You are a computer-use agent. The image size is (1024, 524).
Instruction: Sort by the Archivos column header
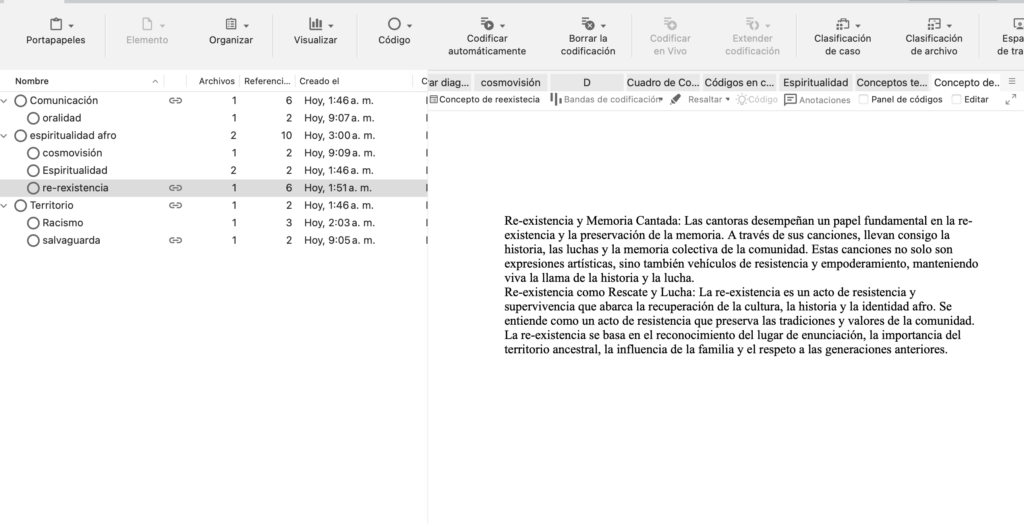pos(216,82)
